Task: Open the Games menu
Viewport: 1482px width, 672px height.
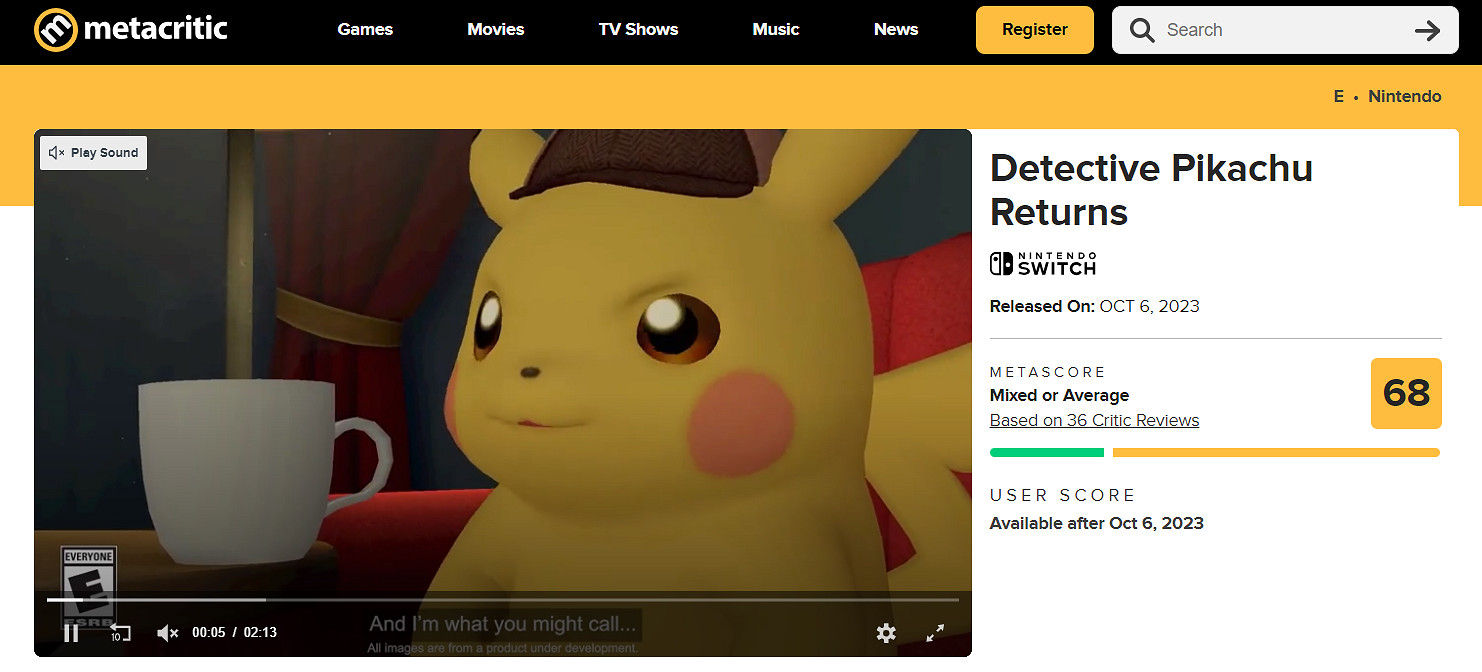Action: click(365, 30)
